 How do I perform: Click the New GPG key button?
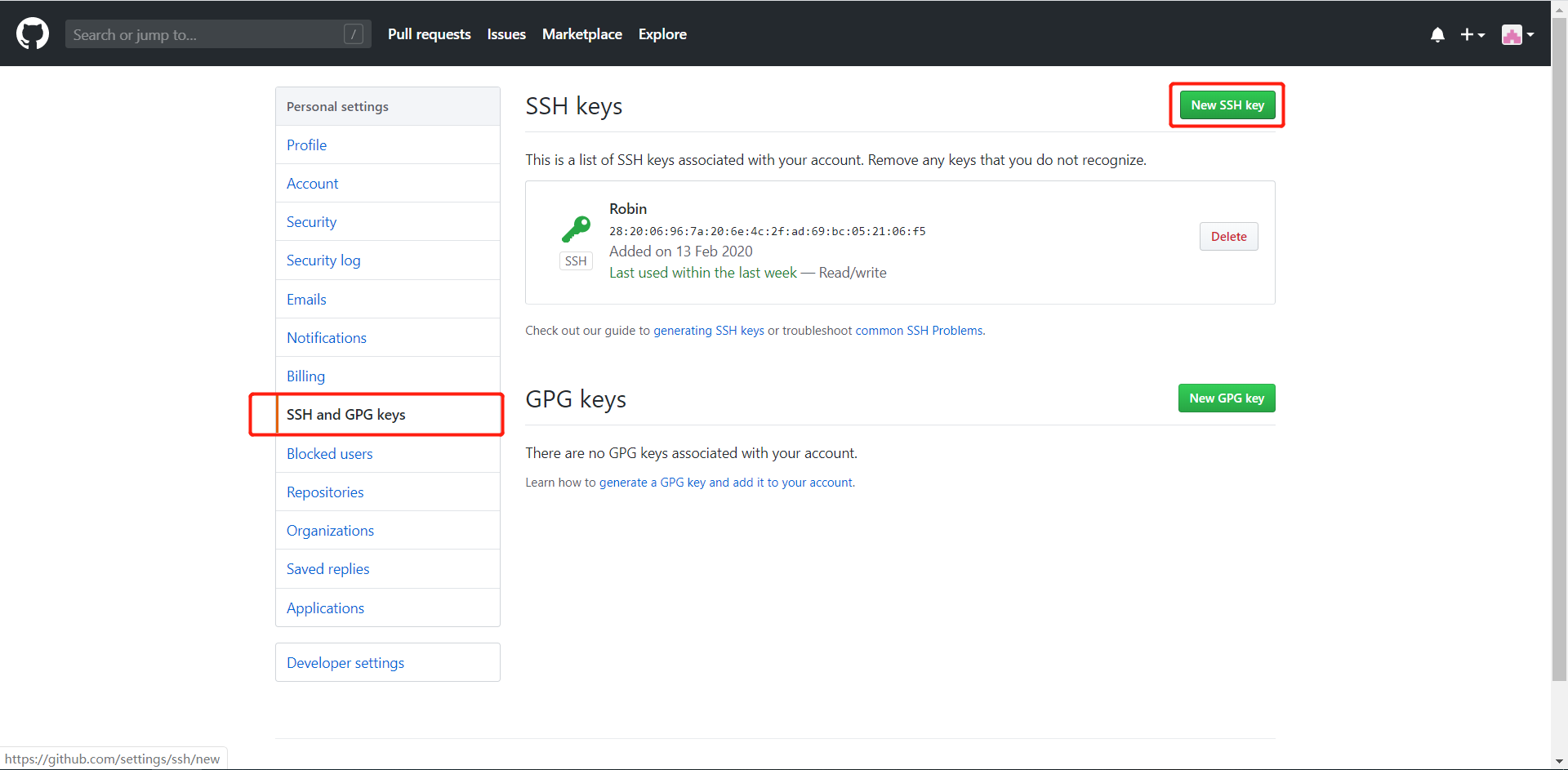click(1227, 398)
